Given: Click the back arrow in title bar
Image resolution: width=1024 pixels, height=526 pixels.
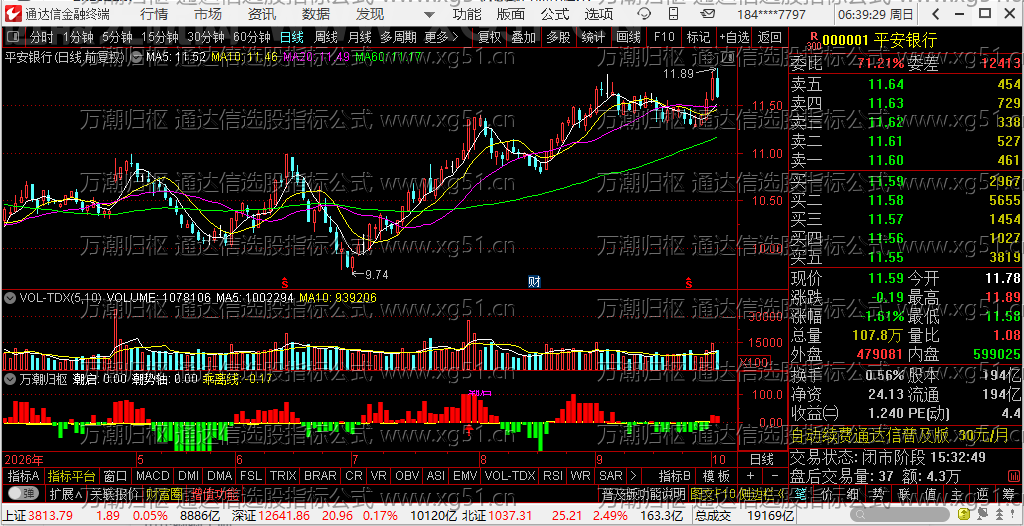Looking at the screenshot, I should tap(936, 14).
